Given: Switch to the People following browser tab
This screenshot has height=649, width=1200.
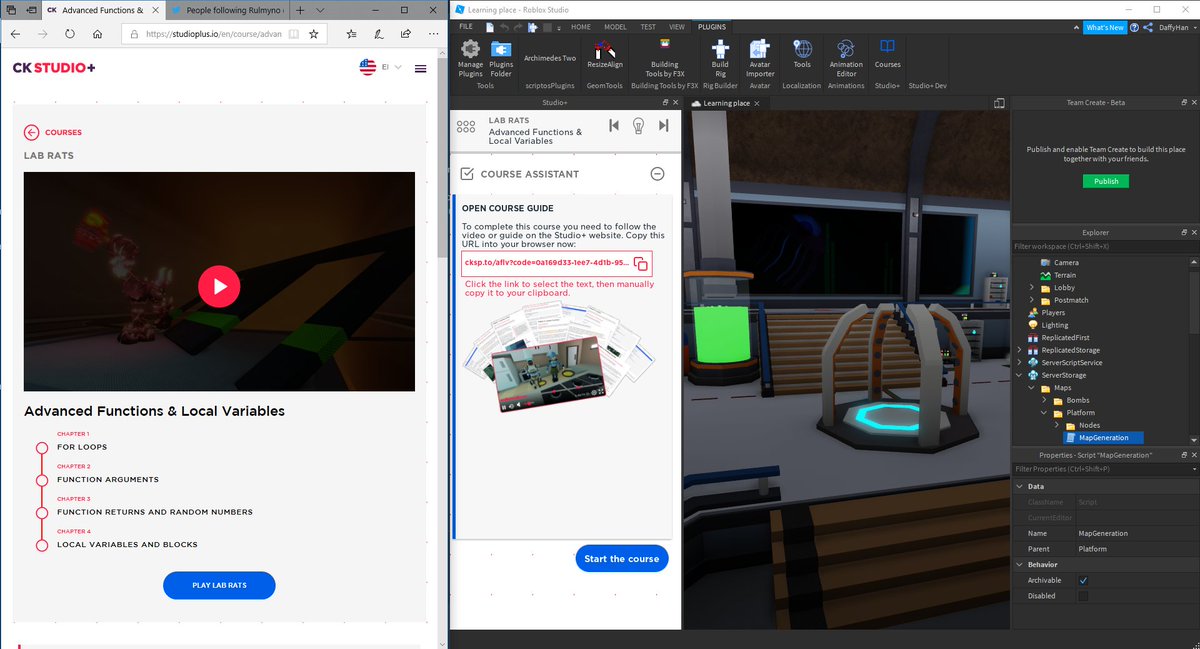Looking at the screenshot, I should click(228, 9).
